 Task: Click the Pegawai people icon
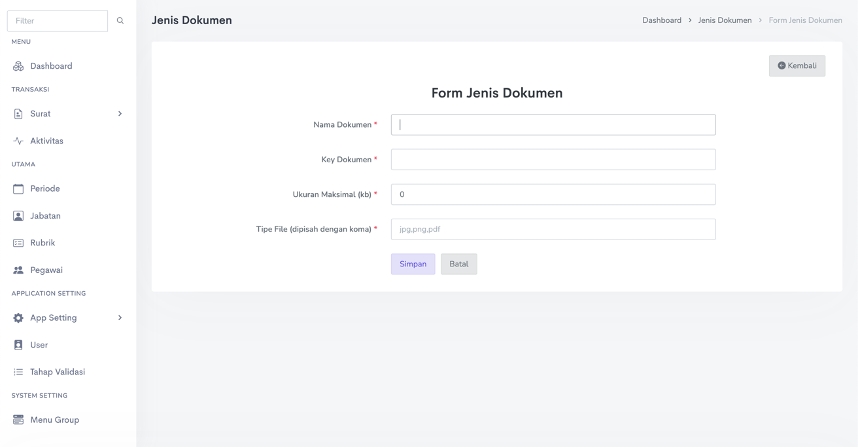tap(18, 270)
